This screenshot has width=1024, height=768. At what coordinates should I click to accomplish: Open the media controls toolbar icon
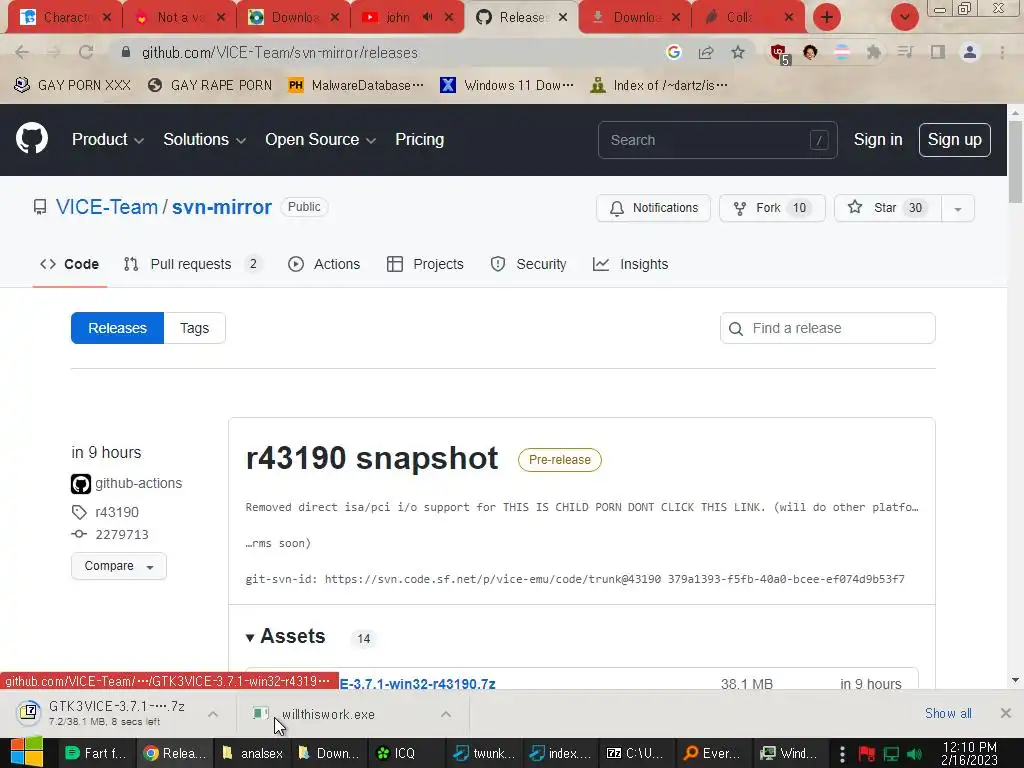[x=905, y=52]
